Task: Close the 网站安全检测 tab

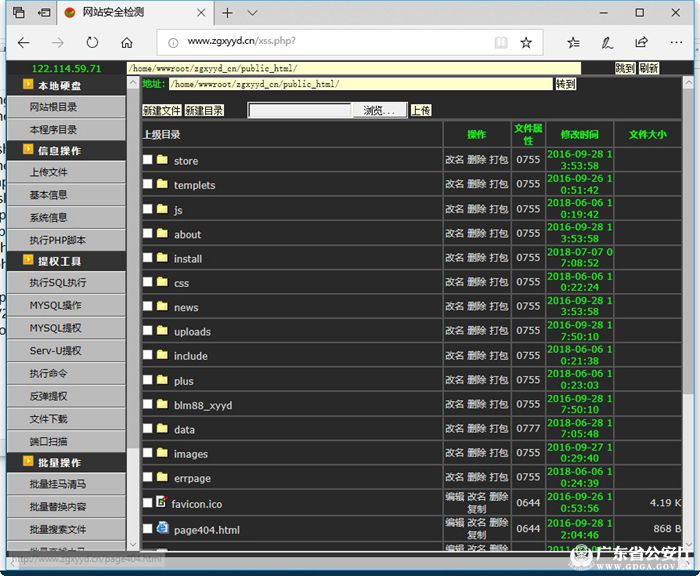Action: pyautogui.click(x=201, y=13)
